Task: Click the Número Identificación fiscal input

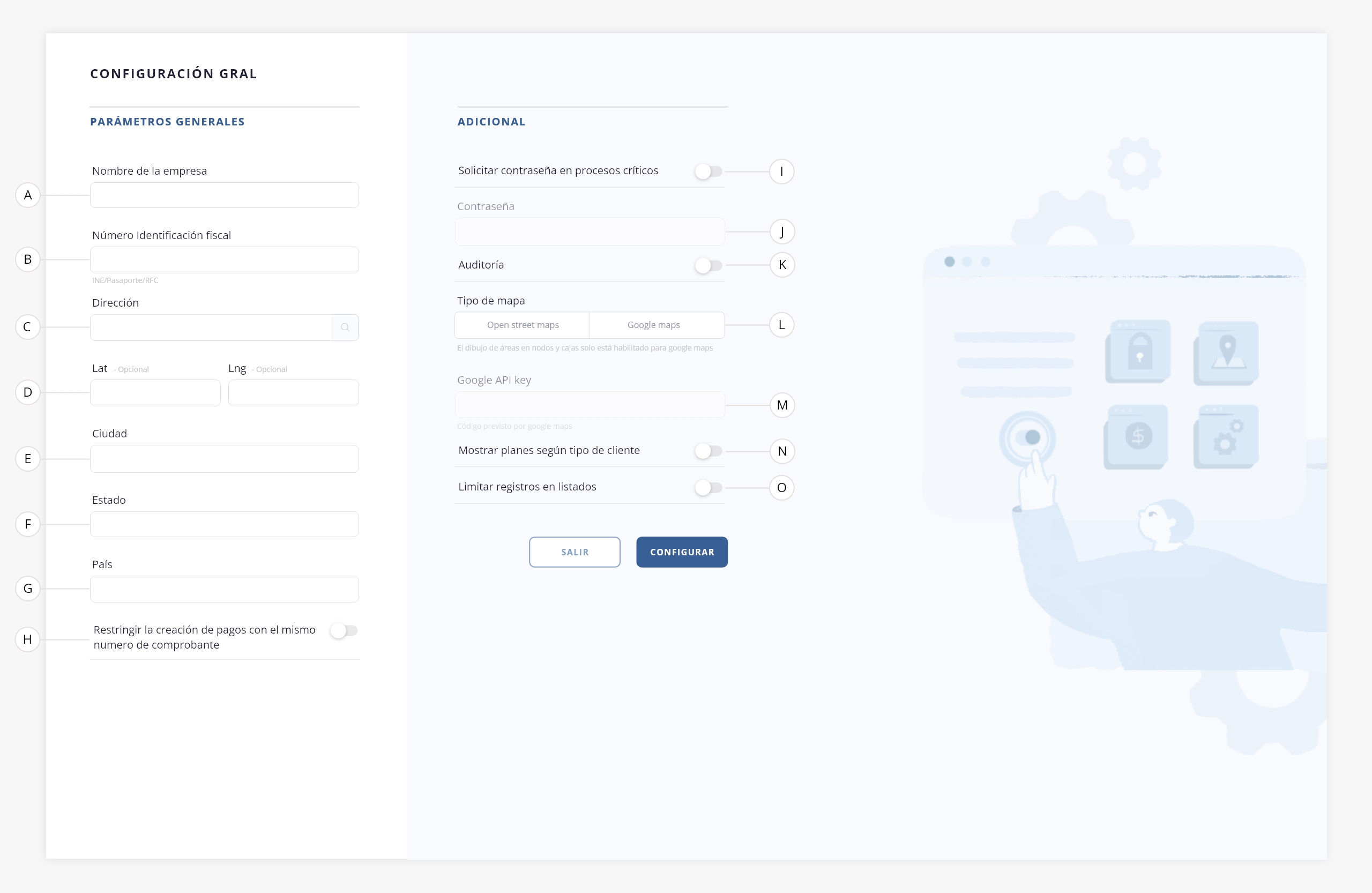Action: tap(224, 260)
